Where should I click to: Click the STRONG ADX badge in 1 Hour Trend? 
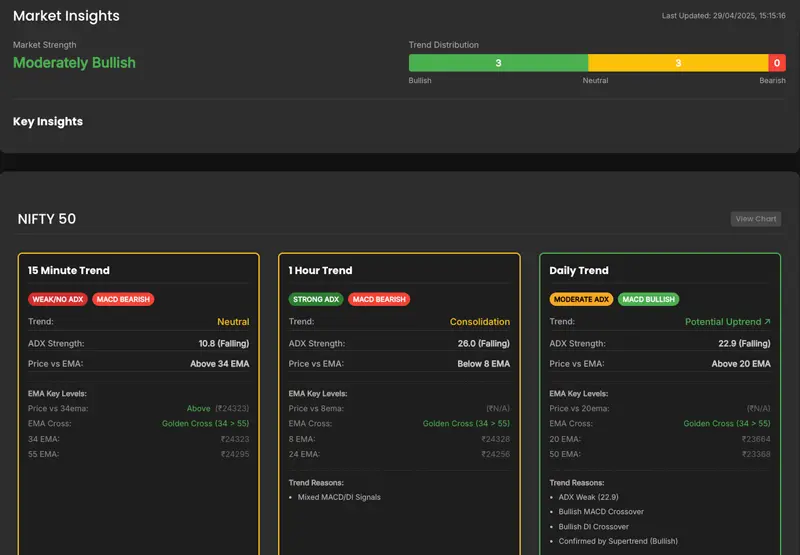[316, 299]
